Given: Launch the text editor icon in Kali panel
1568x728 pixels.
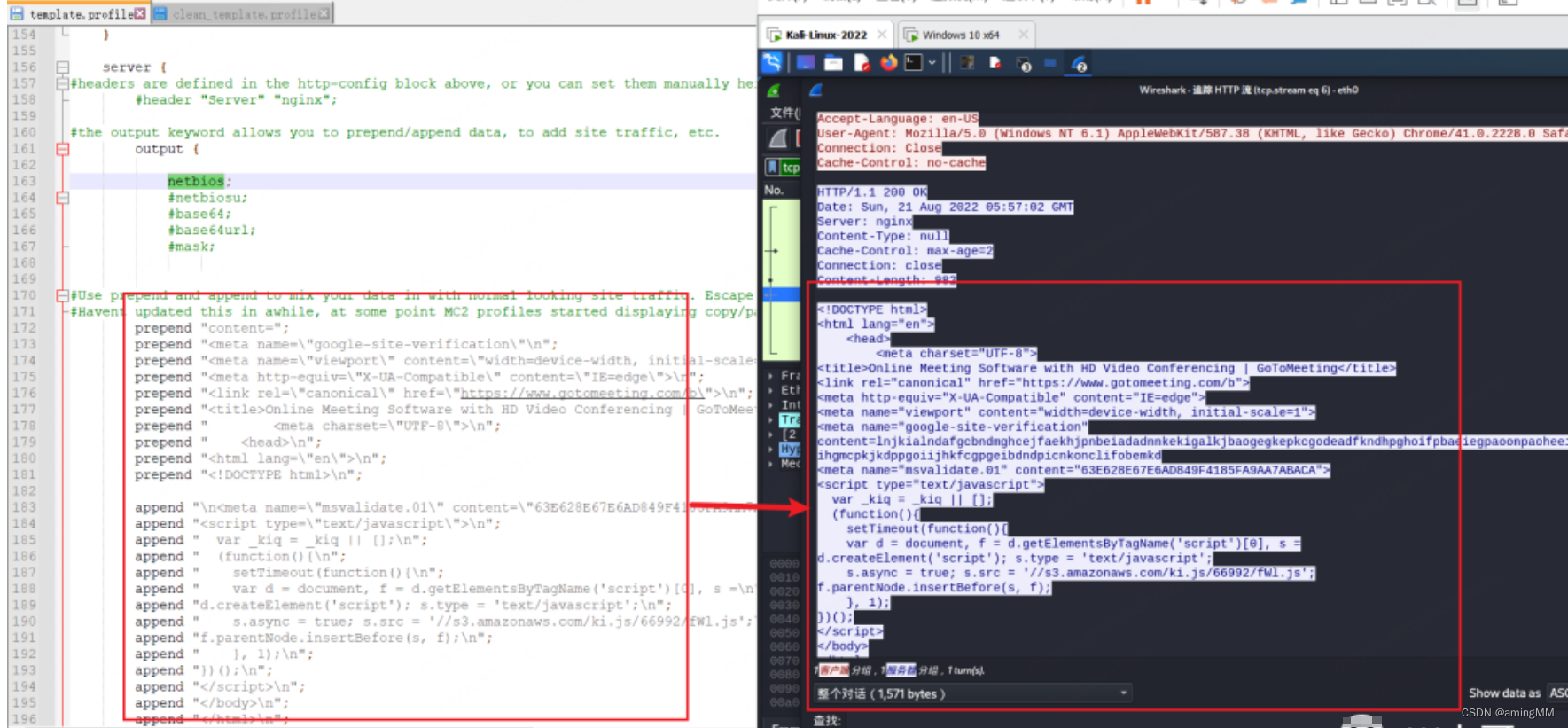Looking at the screenshot, I should 862,63.
